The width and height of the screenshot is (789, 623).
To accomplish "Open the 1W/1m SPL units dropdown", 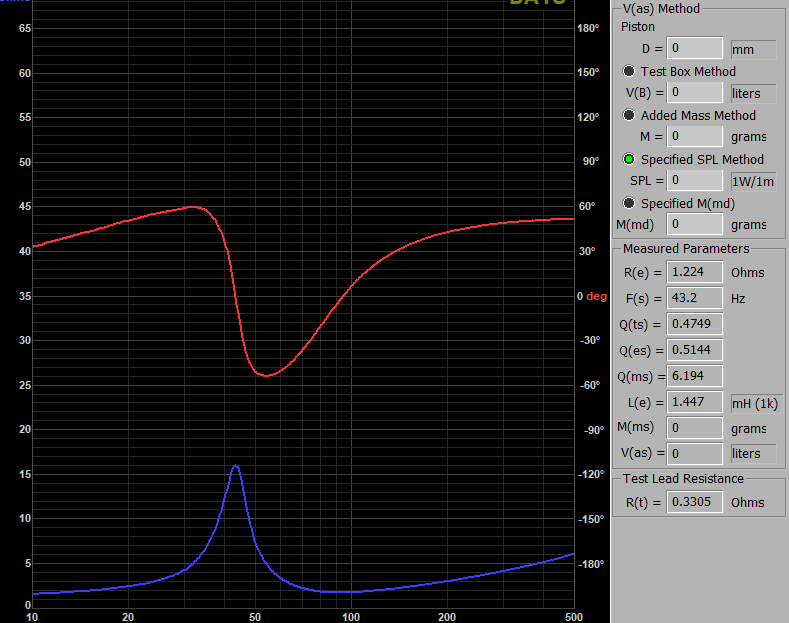I will coord(753,181).
